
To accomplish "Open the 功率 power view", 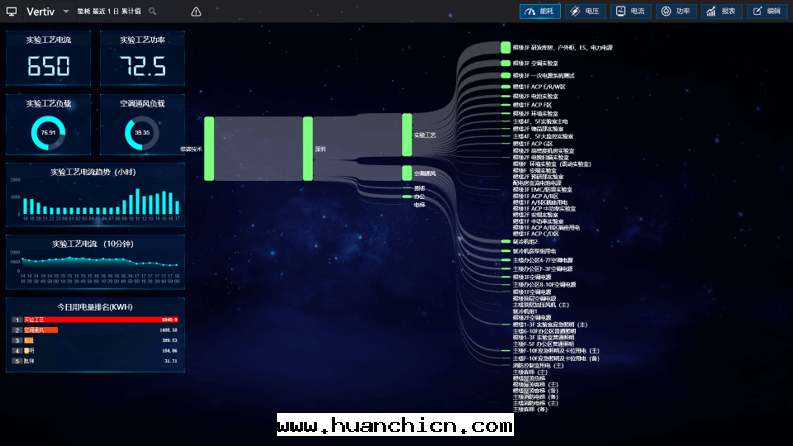I will [x=675, y=11].
